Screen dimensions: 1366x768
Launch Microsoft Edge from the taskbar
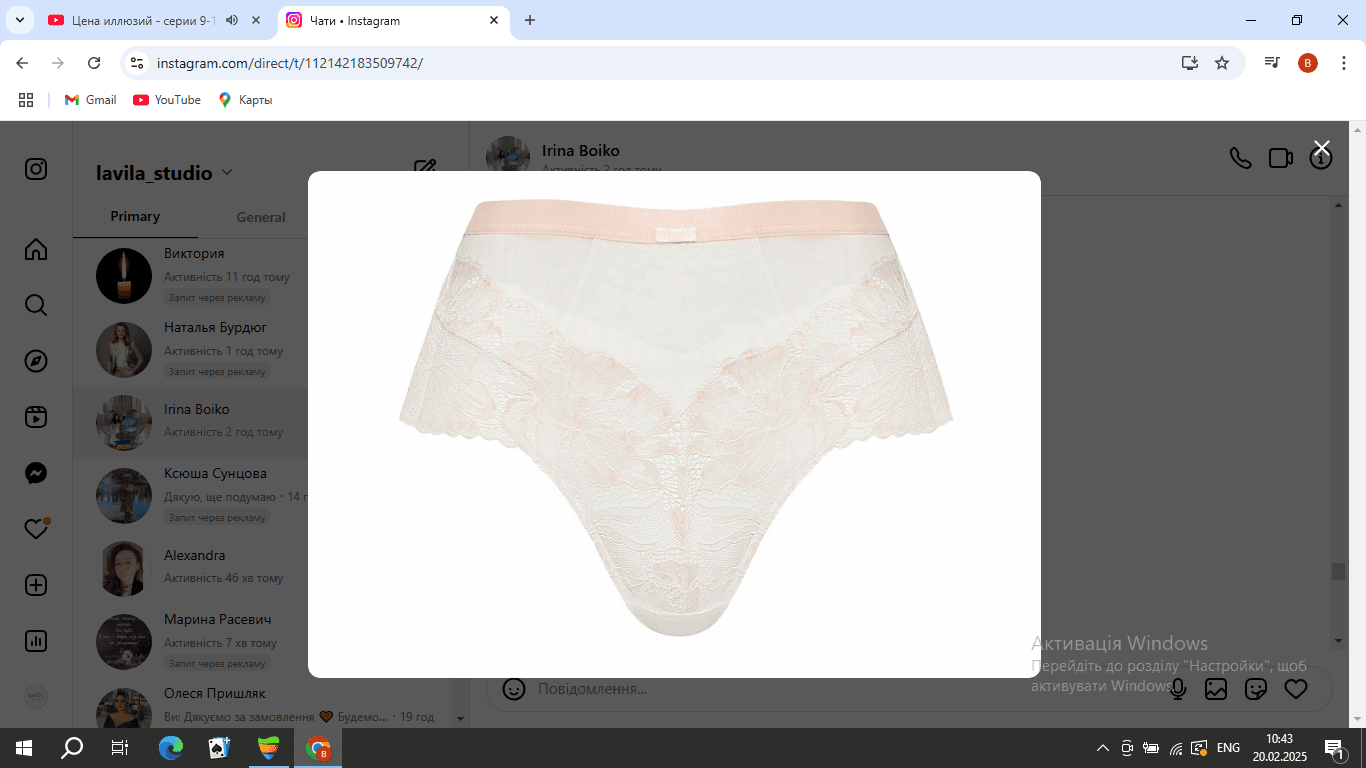tap(171, 748)
